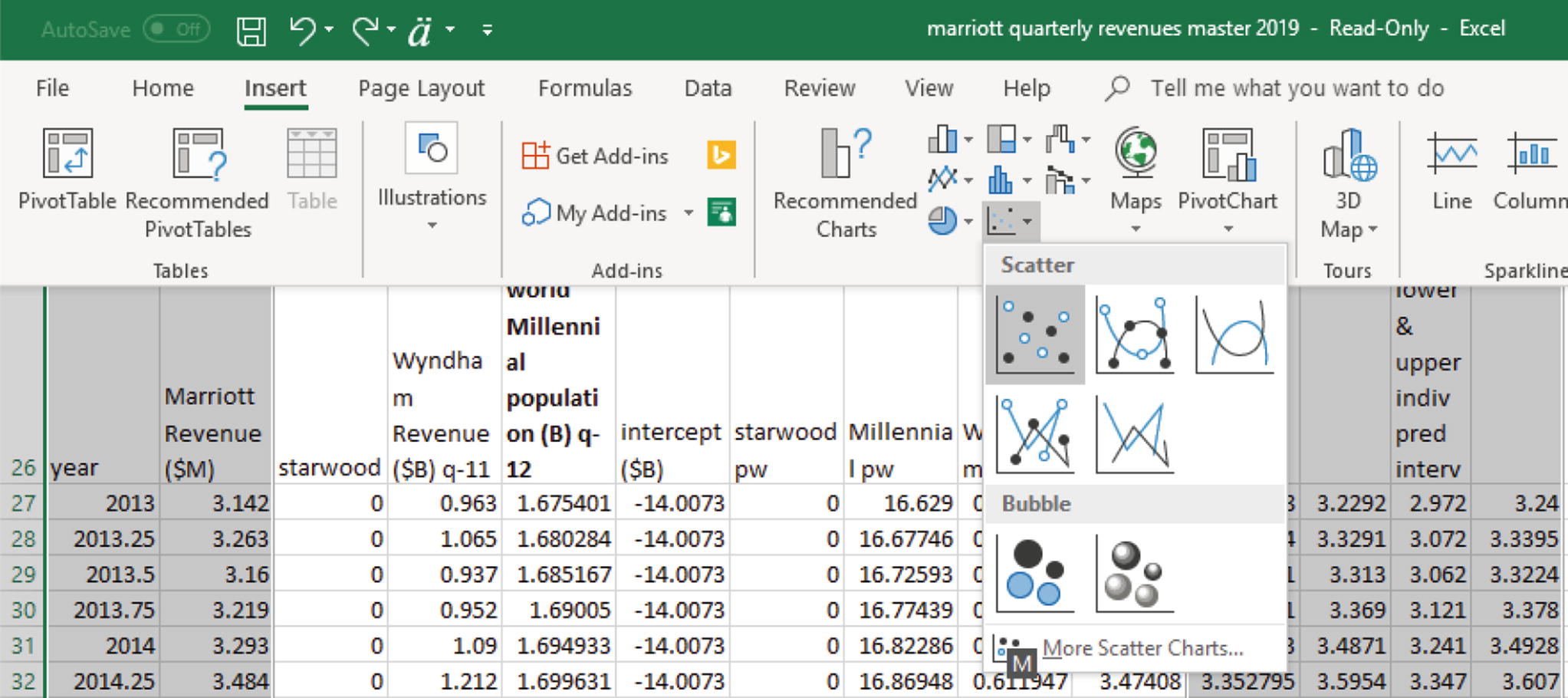Open Customize Quick Access Toolbar menu
Viewport: 1568px width, 698px height.
pos(487,30)
